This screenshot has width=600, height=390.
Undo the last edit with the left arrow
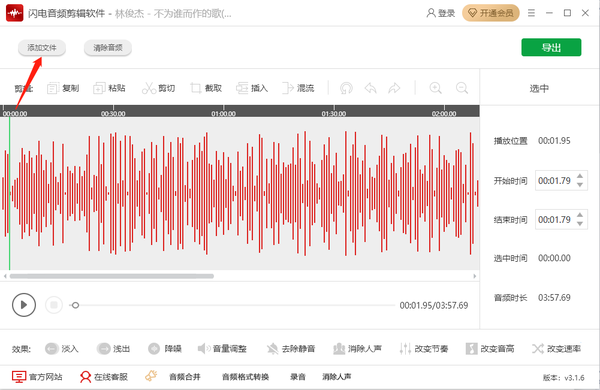370,88
